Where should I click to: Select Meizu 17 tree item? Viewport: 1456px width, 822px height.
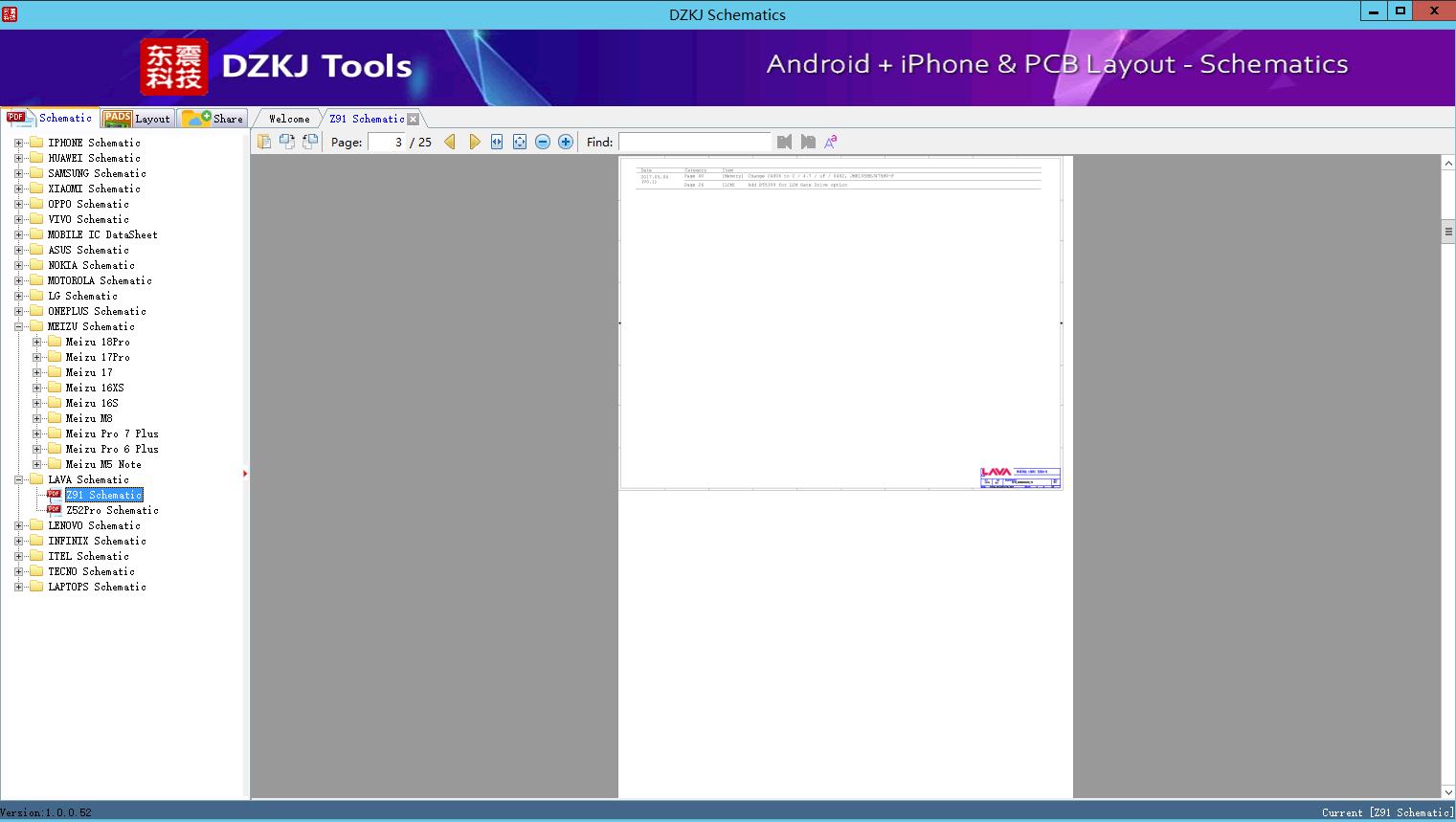click(x=89, y=372)
